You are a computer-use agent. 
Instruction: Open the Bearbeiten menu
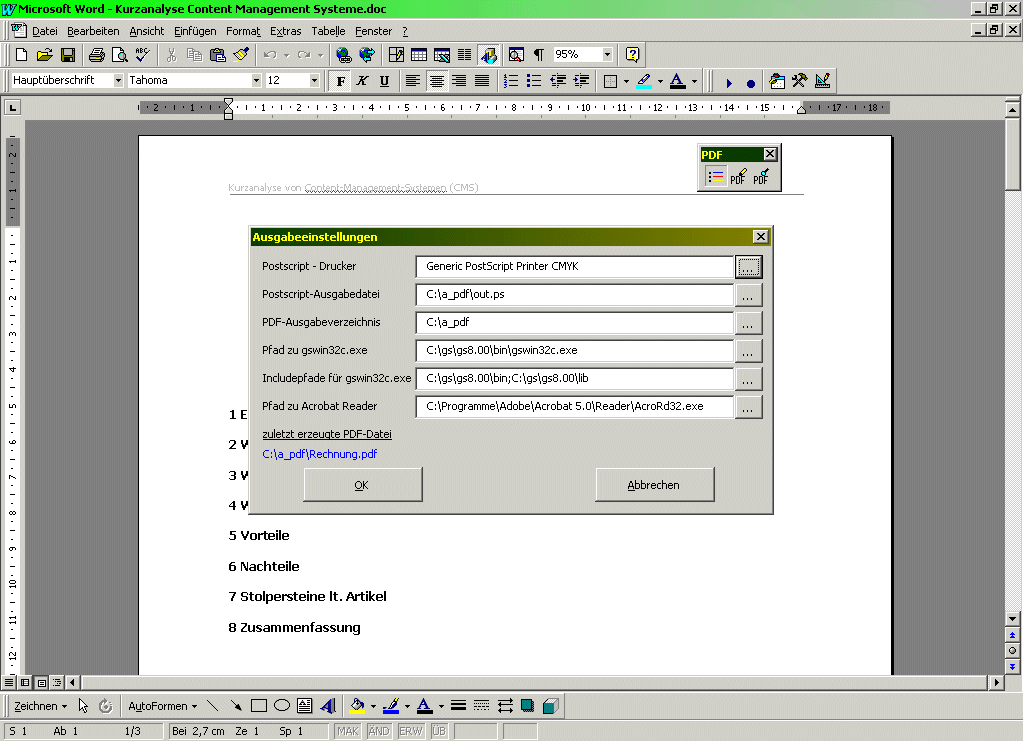pyautogui.click(x=93, y=31)
